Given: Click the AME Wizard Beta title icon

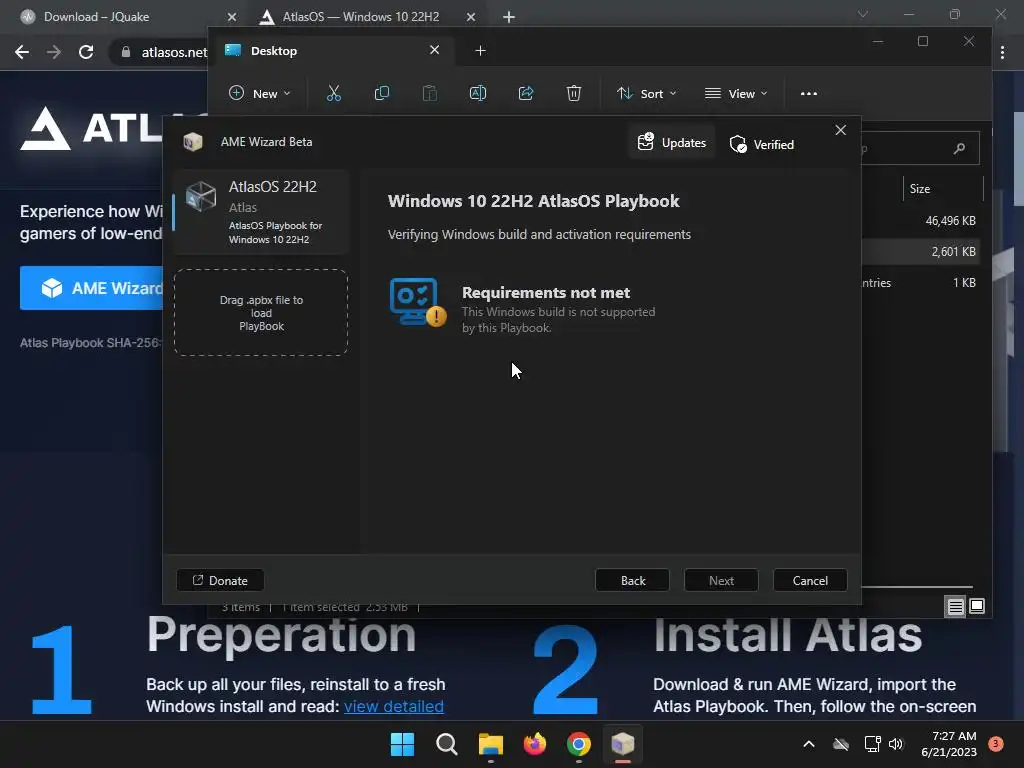Looking at the screenshot, I should (193, 142).
